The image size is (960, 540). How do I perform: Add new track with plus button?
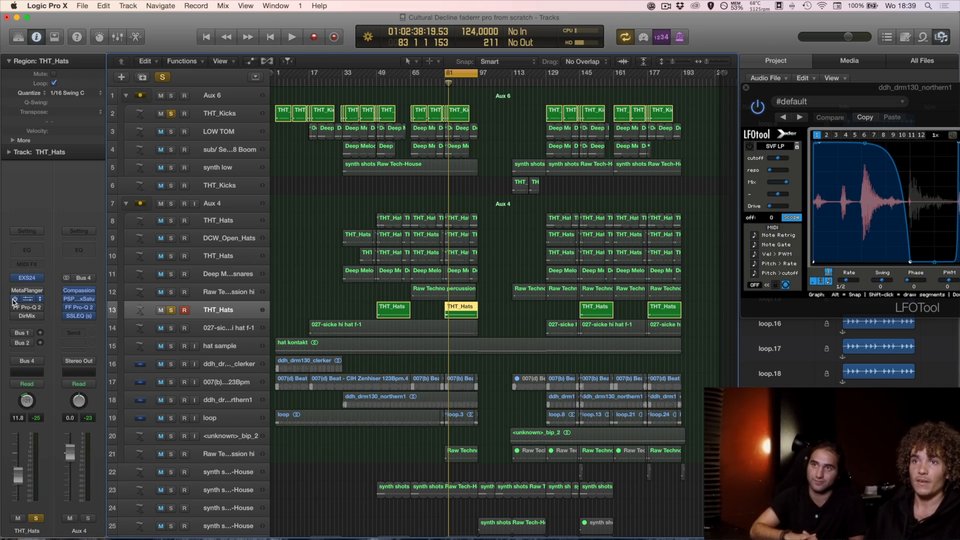(121, 77)
